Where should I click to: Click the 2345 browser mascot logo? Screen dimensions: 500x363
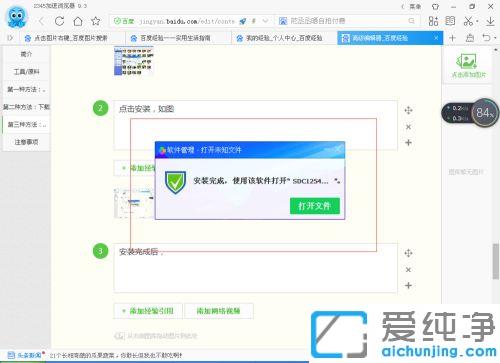pos(16,17)
